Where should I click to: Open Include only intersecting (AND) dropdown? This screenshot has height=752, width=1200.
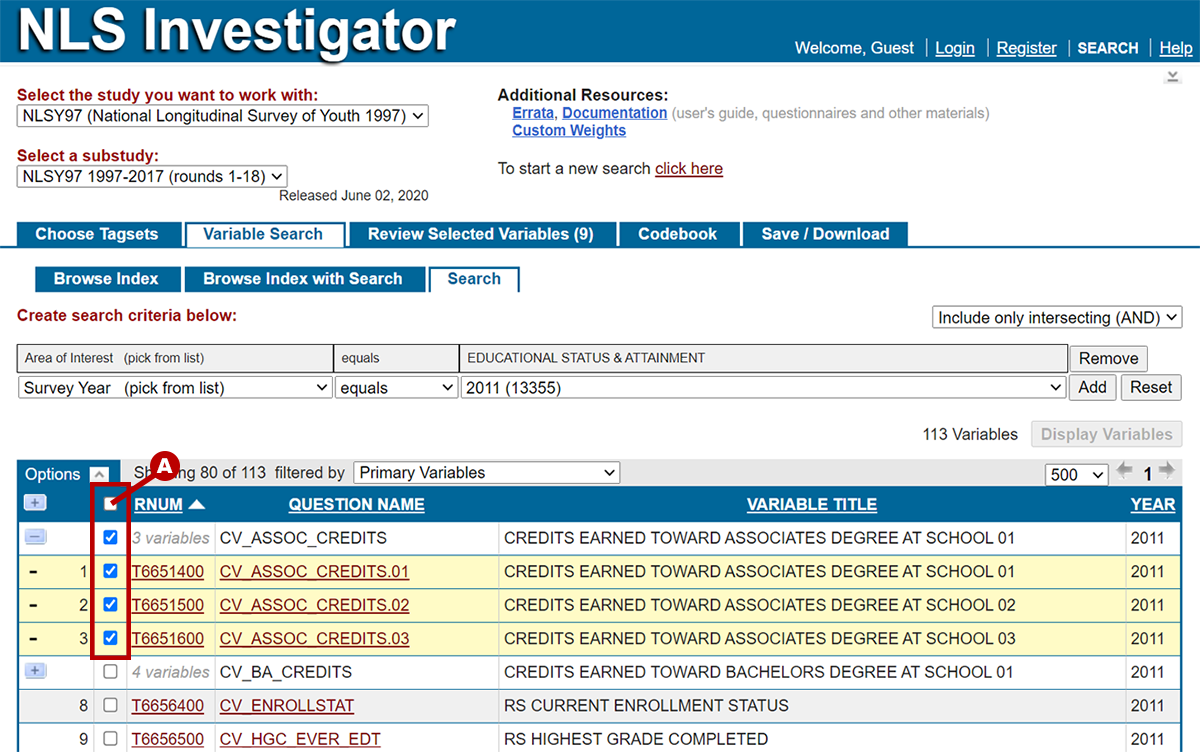(x=1057, y=317)
